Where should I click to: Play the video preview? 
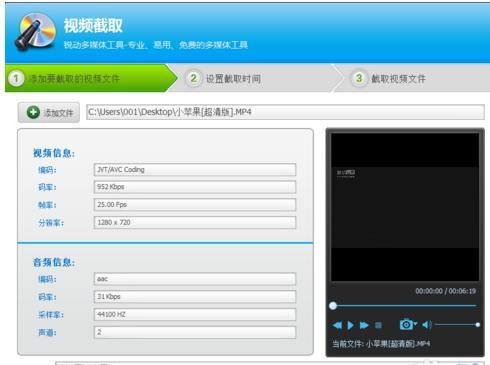[350, 325]
